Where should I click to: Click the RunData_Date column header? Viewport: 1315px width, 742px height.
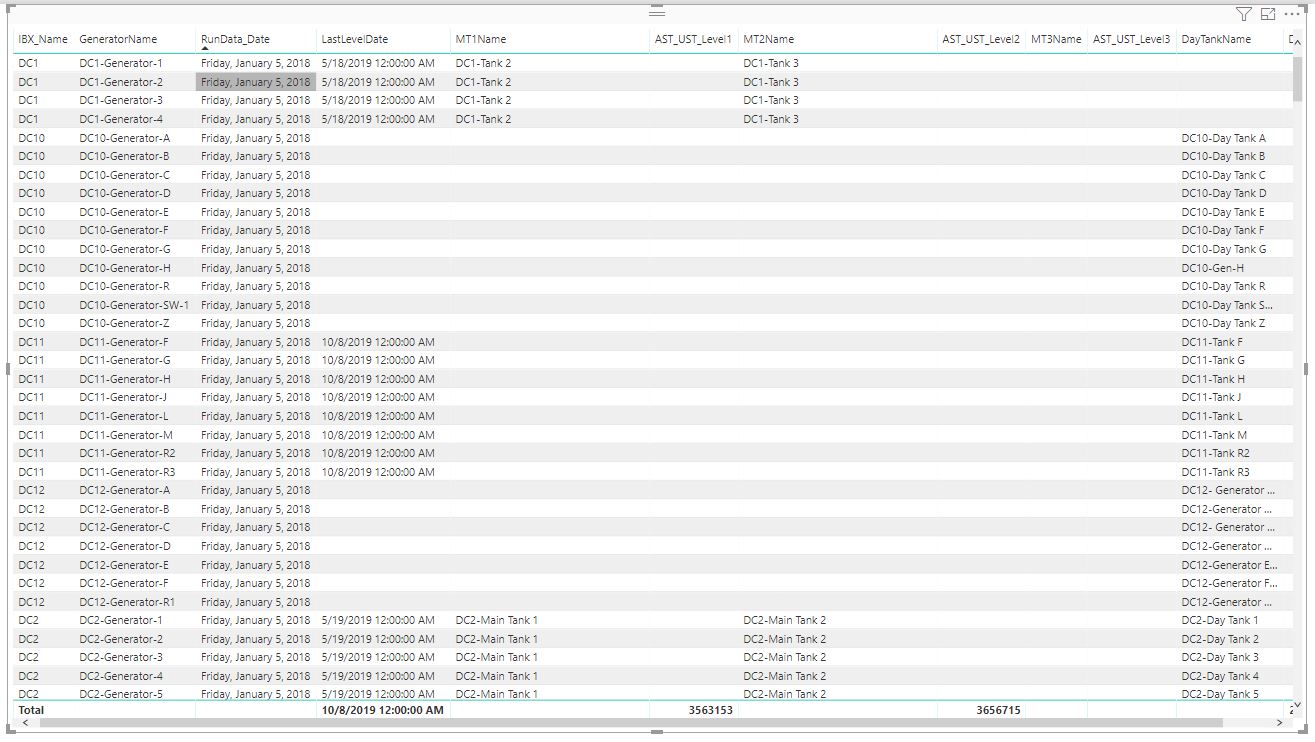click(x=235, y=39)
